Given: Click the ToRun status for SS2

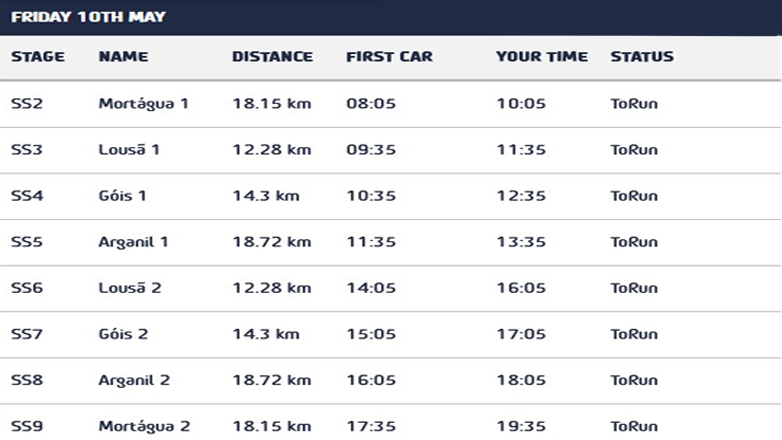Looking at the screenshot, I should click(x=634, y=104).
